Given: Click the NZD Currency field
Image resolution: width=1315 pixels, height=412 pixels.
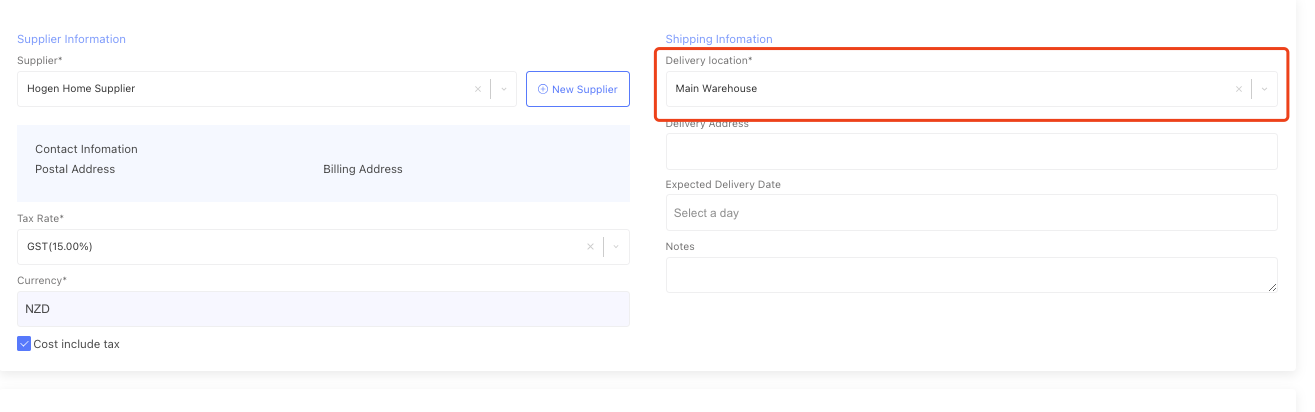Looking at the screenshot, I should click(x=322, y=309).
